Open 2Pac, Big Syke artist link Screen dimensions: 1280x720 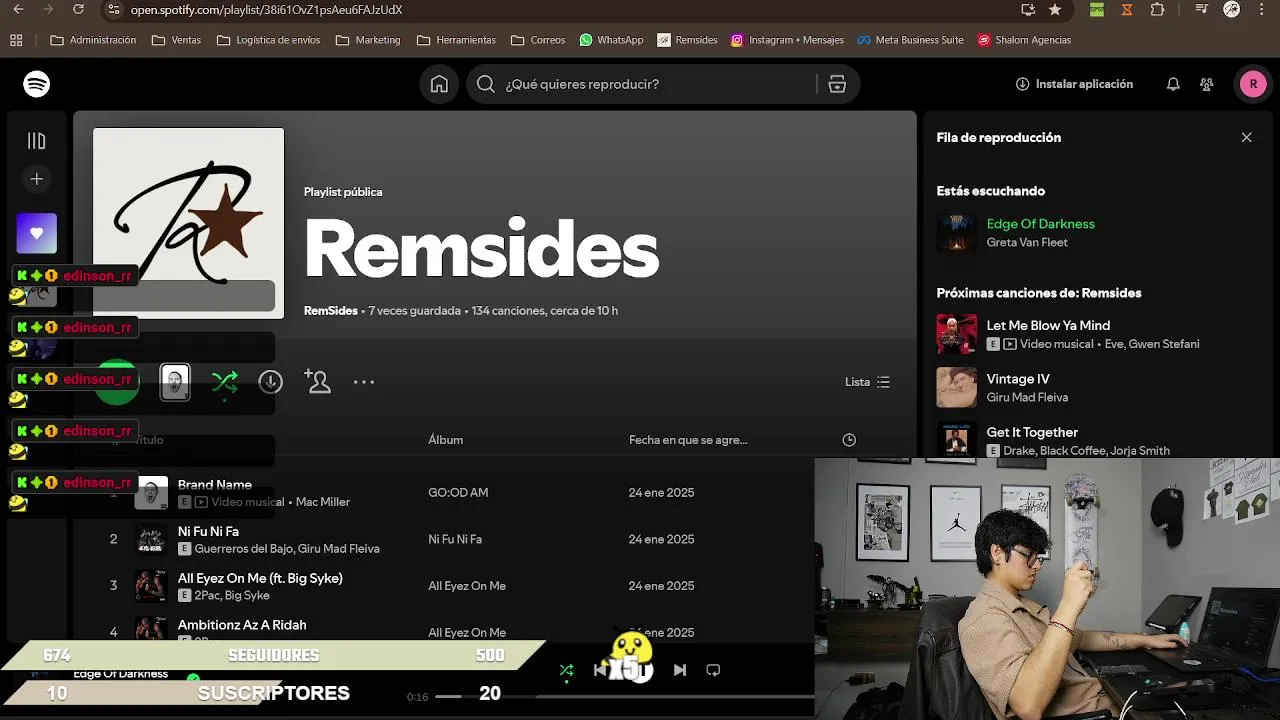click(232, 596)
